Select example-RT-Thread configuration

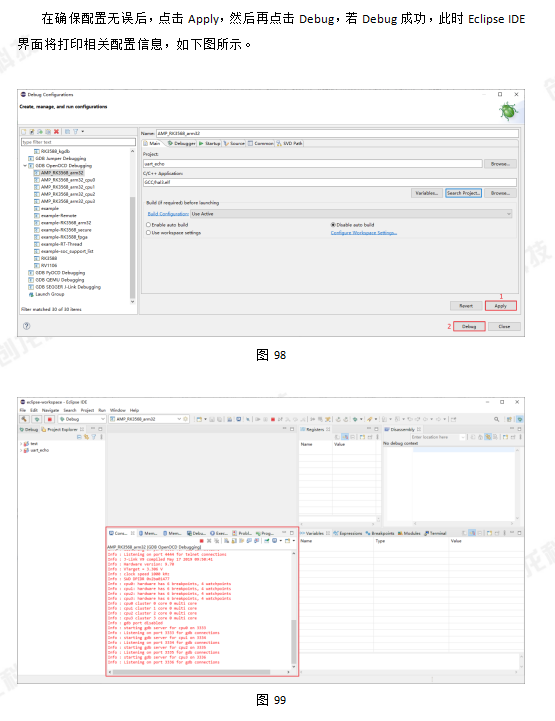point(58,244)
